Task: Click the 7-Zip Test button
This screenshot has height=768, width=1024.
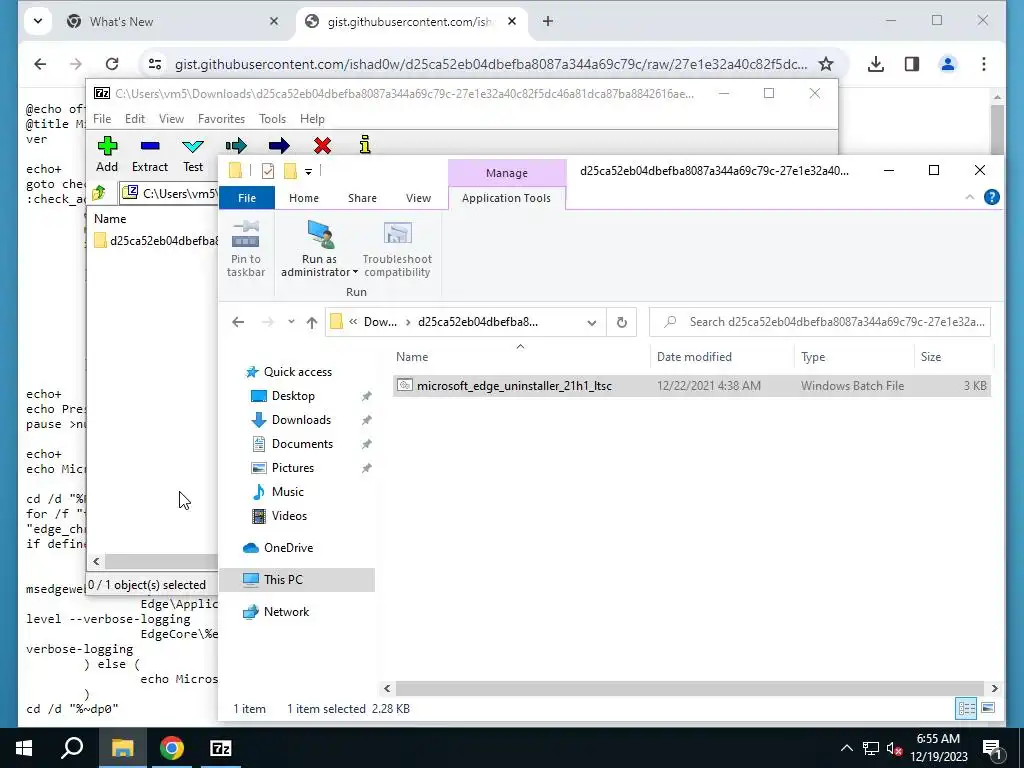Action: pyautogui.click(x=193, y=155)
